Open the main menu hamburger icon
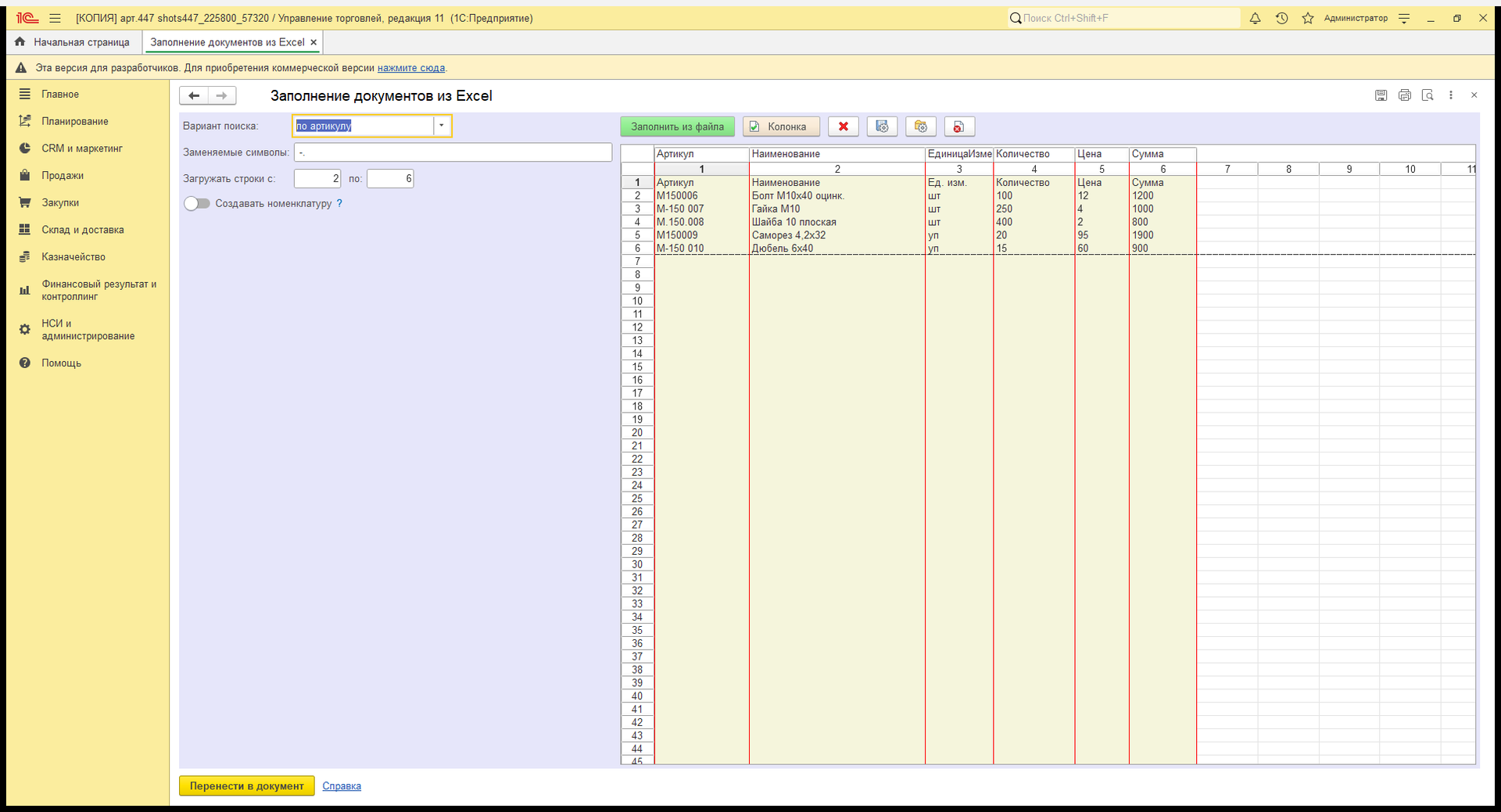 (55, 18)
